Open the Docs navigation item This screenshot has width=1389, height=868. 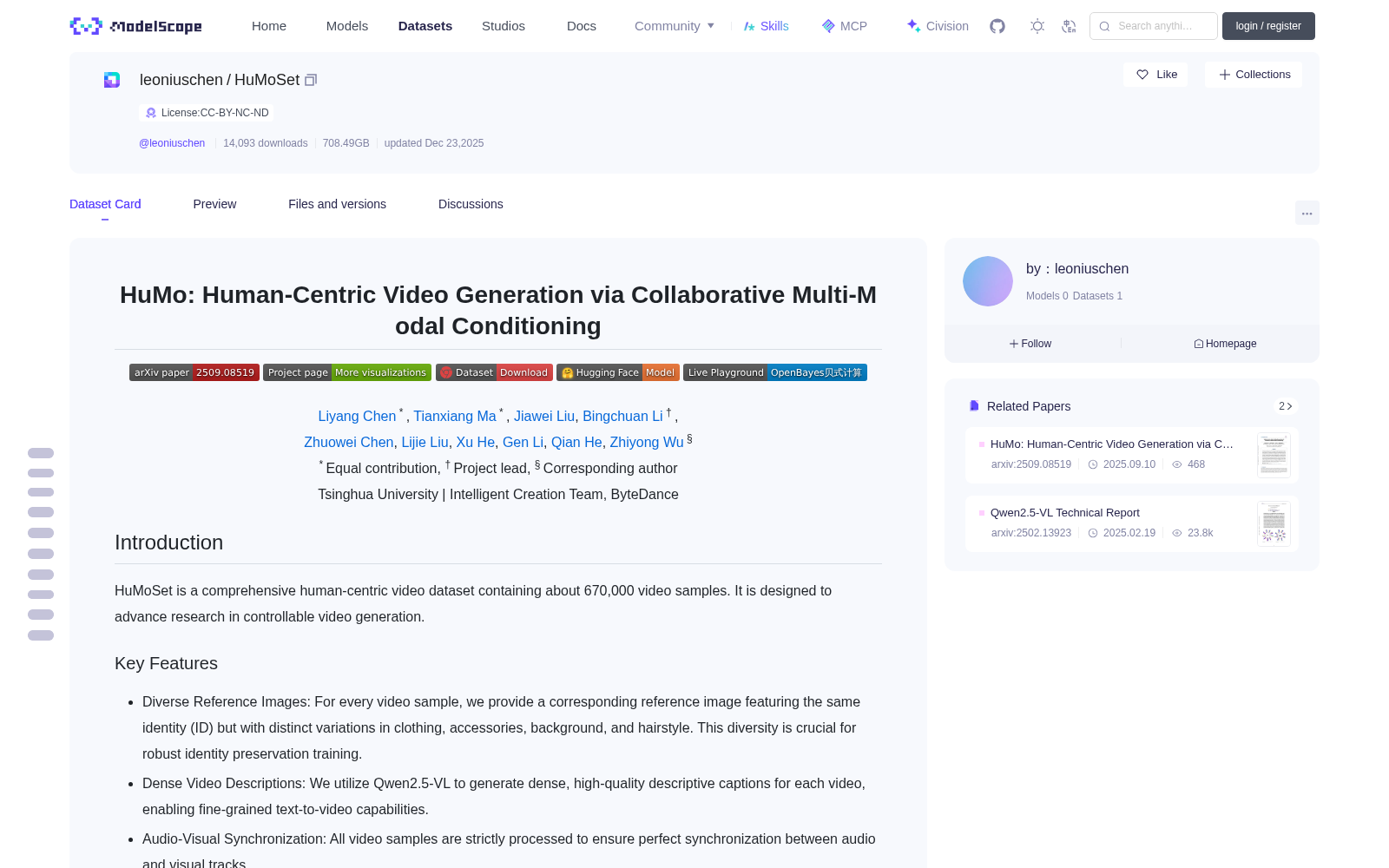[582, 26]
